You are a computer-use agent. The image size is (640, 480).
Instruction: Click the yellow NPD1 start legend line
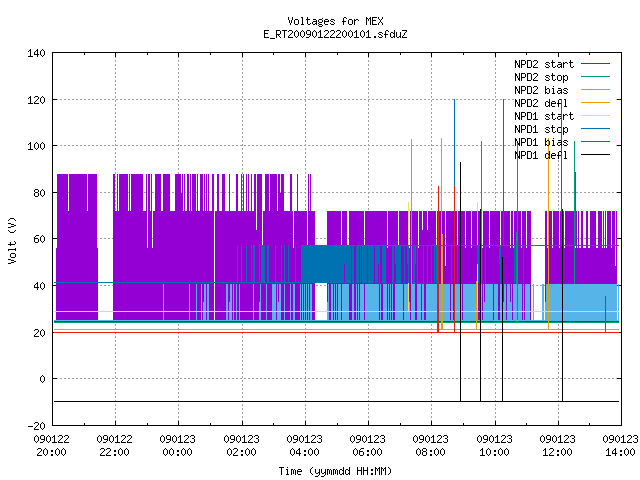click(595, 116)
